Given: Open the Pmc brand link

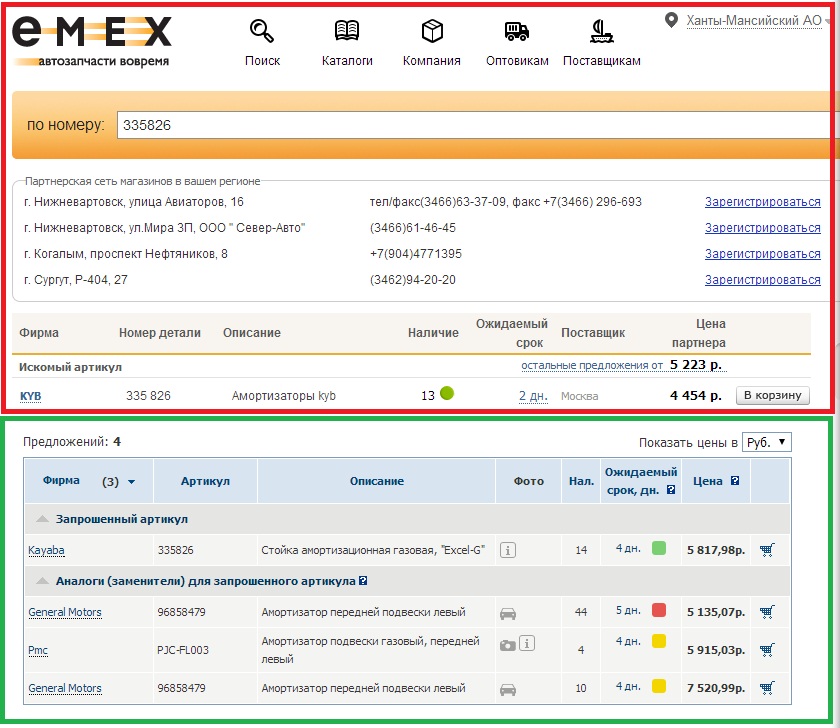Looking at the screenshot, I should pyautogui.click(x=38, y=650).
